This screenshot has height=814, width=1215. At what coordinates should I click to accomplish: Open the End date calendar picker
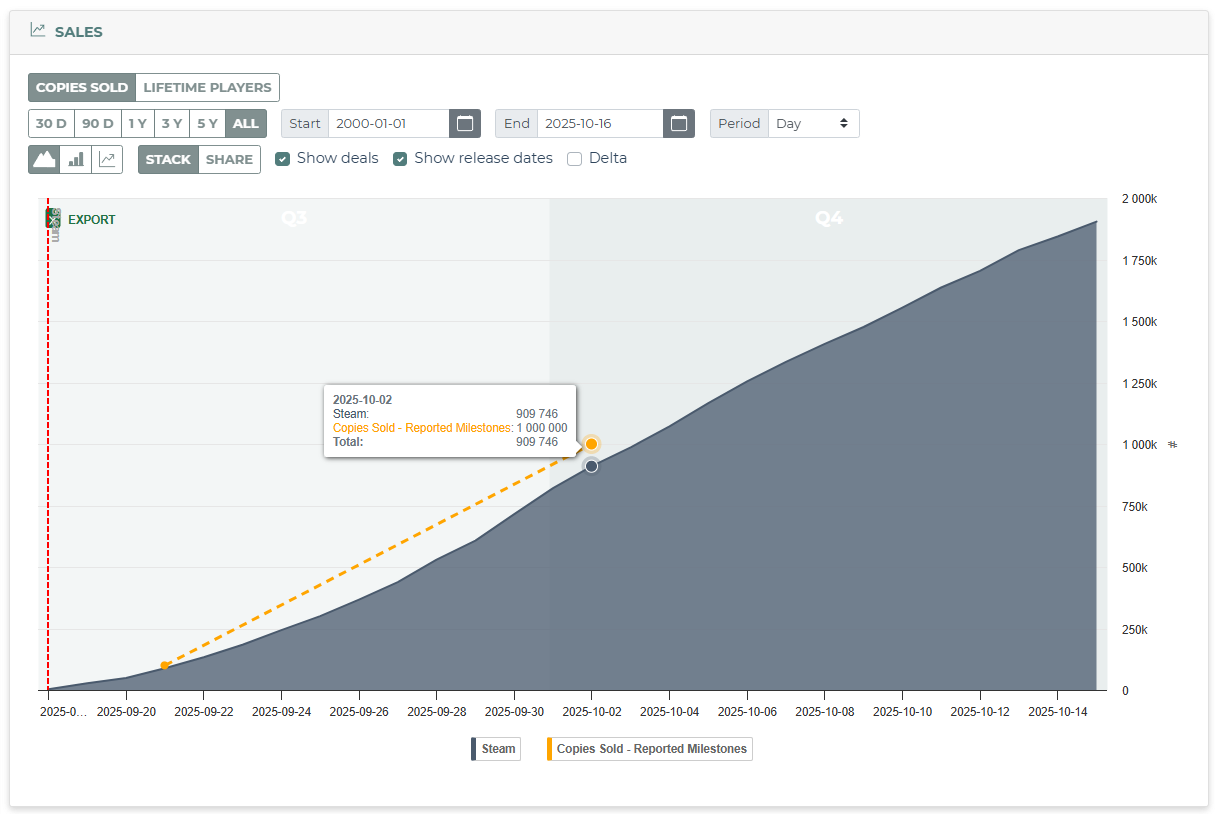679,124
